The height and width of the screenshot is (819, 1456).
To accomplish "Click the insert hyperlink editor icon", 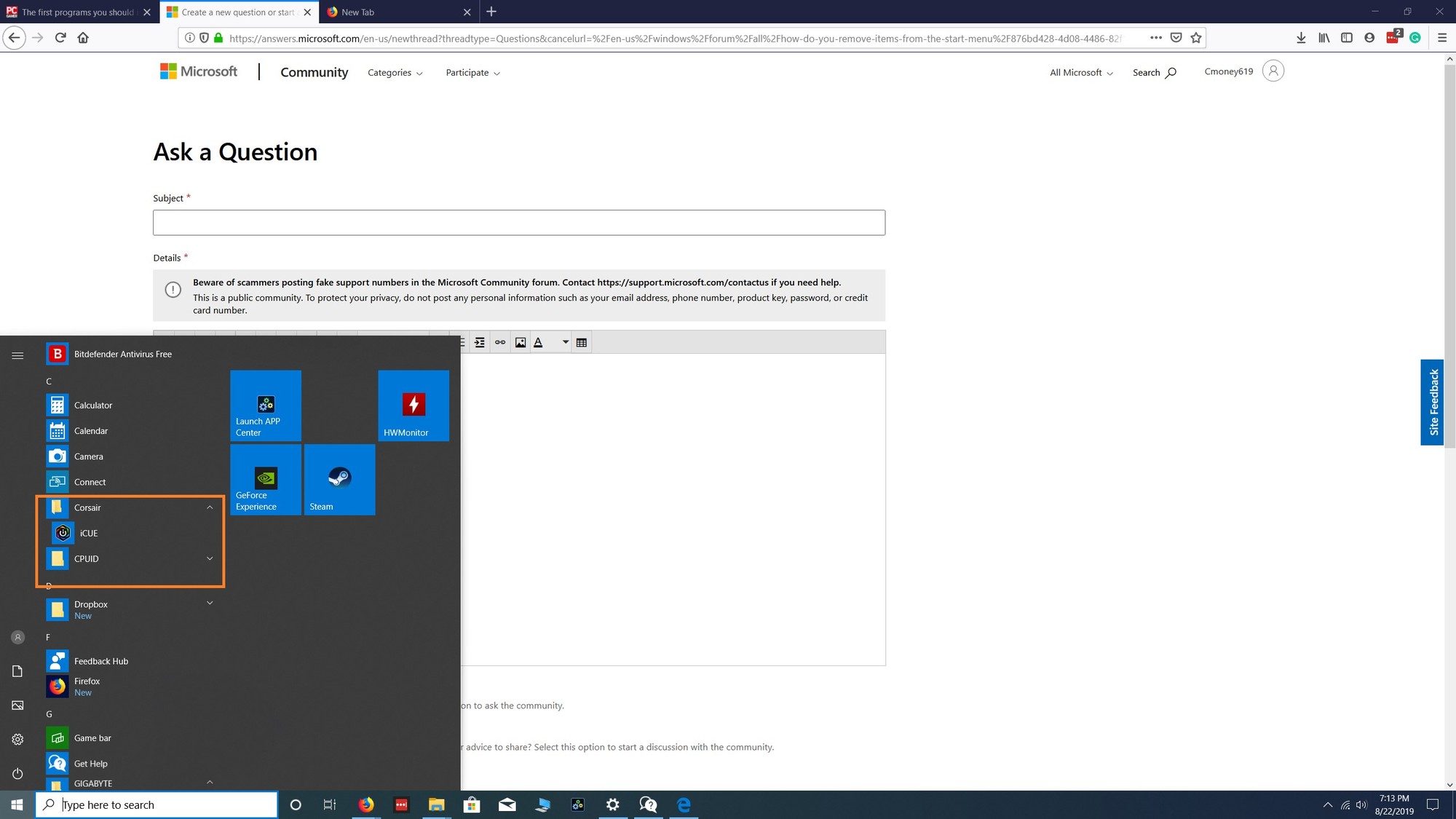I will tap(500, 342).
